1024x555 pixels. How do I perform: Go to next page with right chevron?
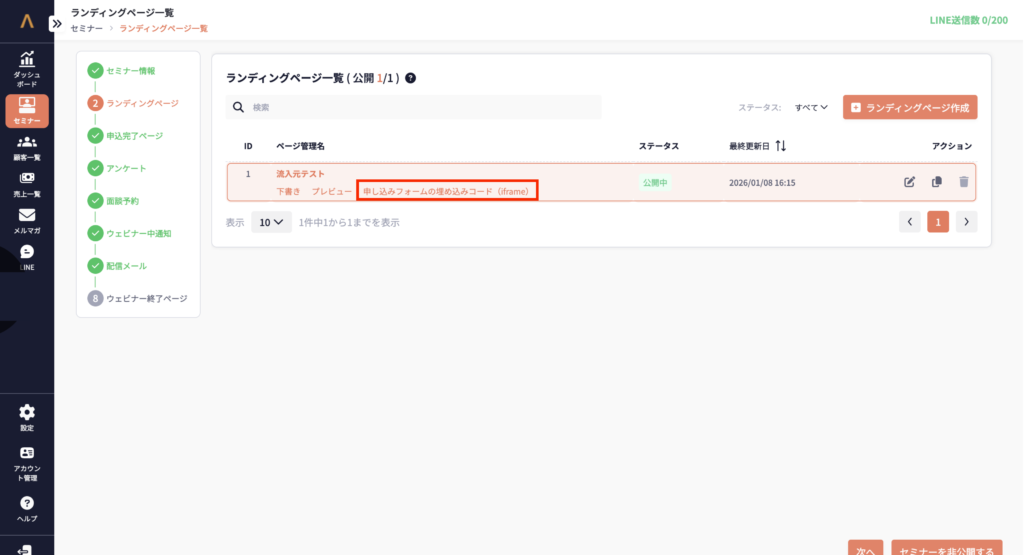pyautogui.click(x=966, y=222)
